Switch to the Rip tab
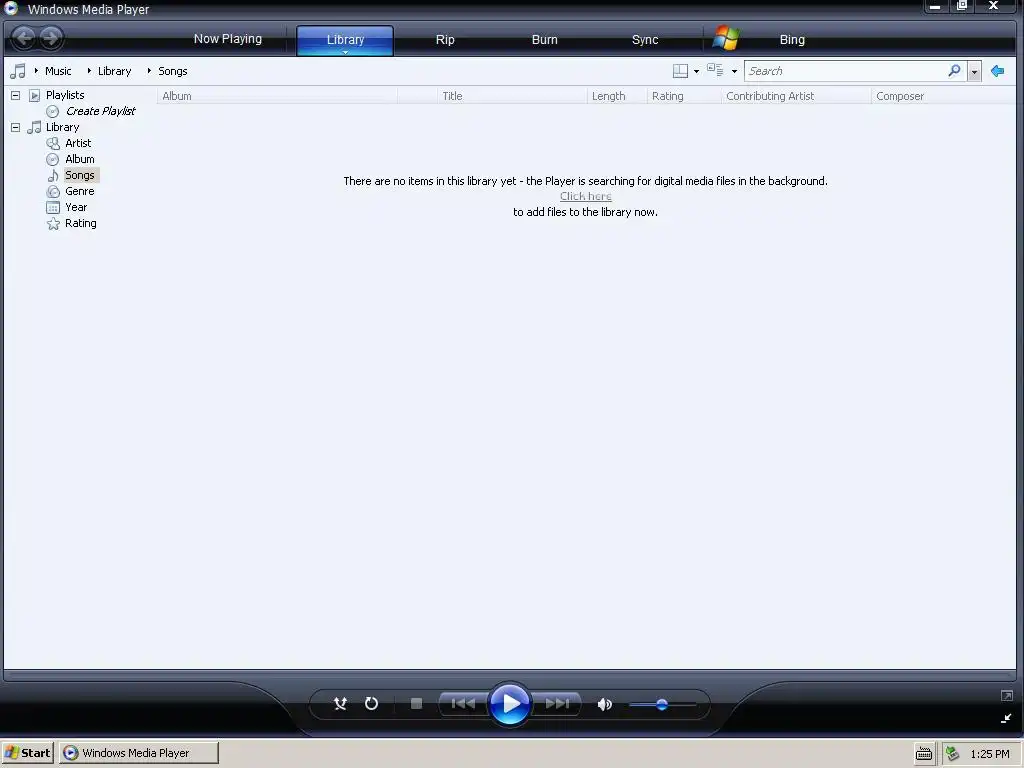1024x768 pixels. tap(445, 39)
